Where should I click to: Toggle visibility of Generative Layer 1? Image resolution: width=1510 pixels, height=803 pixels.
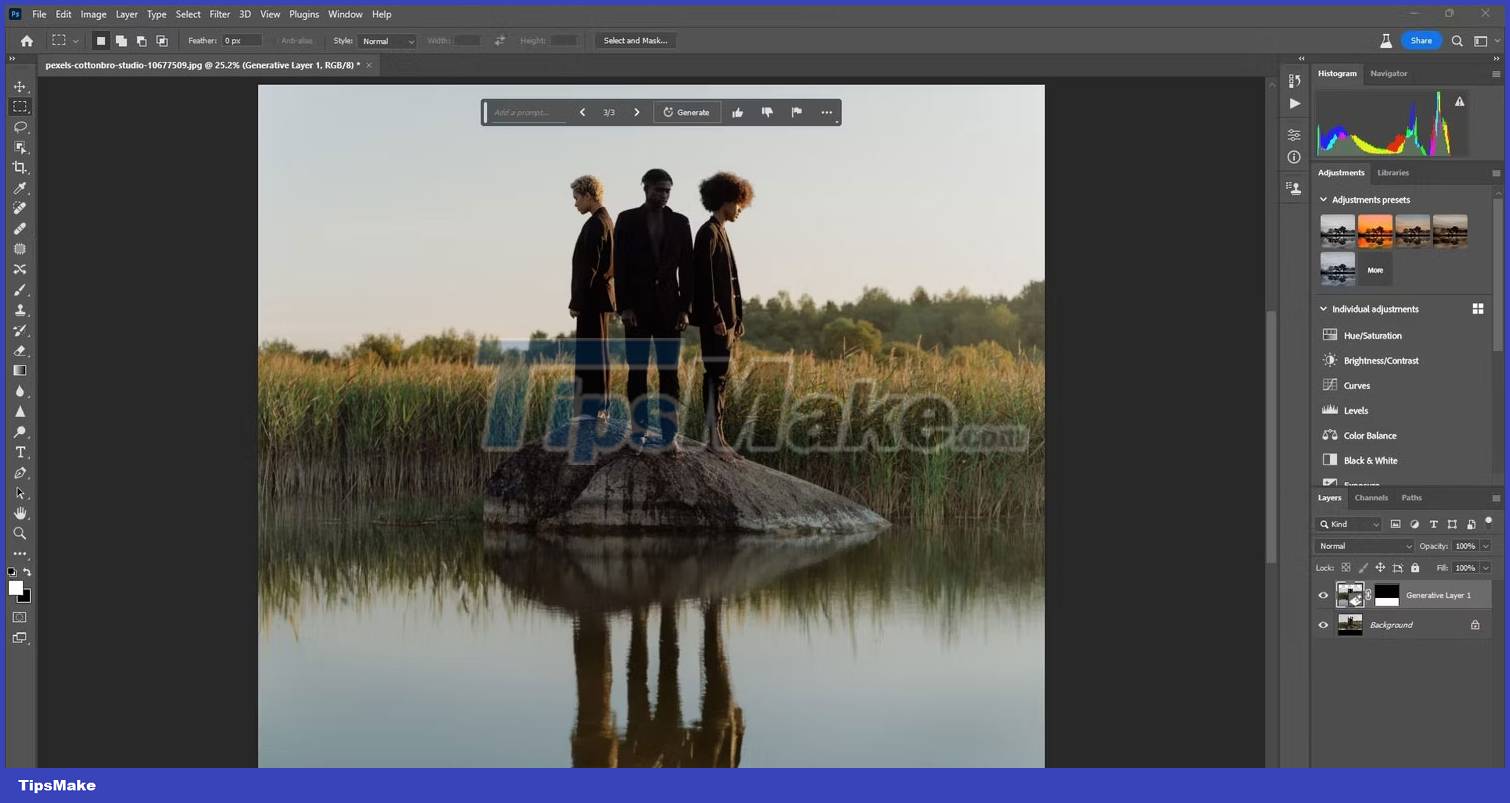coord(1323,595)
